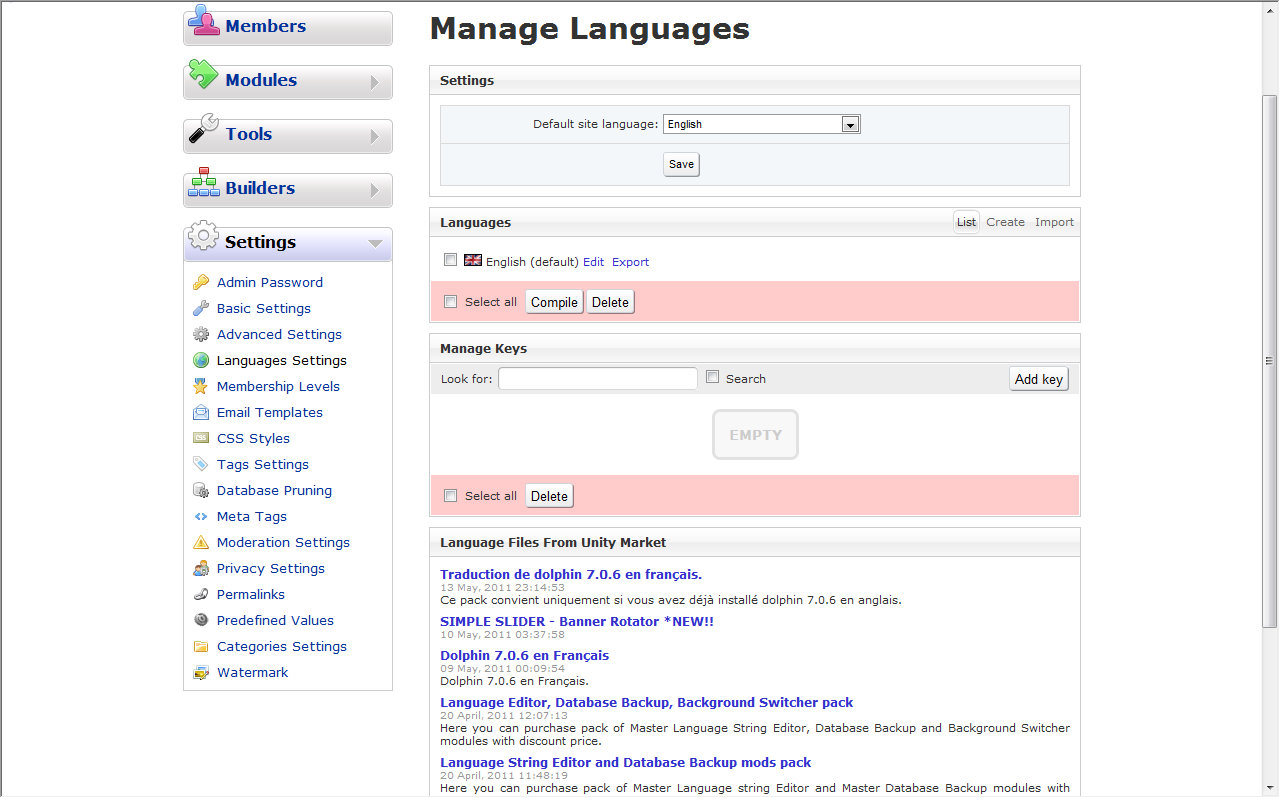Click the Moderation Settings warning icon
Image resolution: width=1280 pixels, height=798 pixels.
(201, 543)
